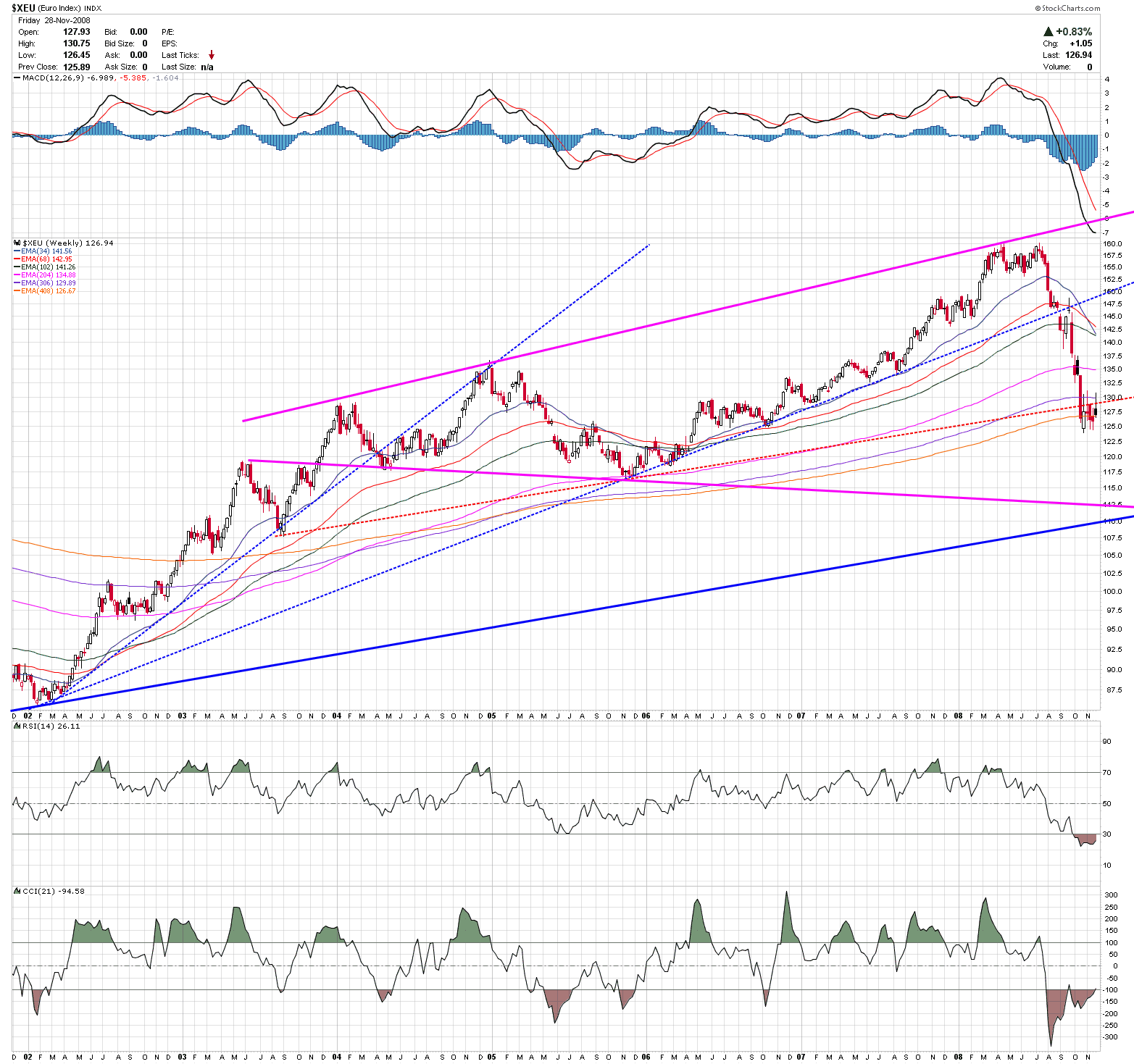Click the Bid value 0.00

(138, 32)
